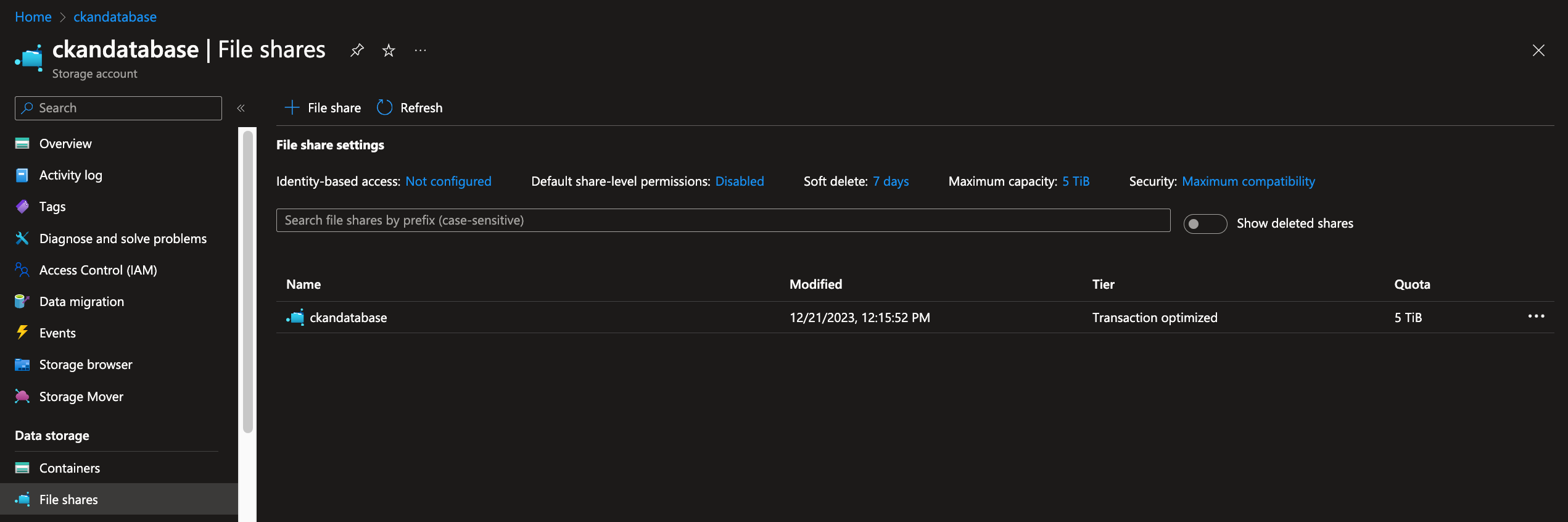
Task: Sort by the Tier column header
Action: (1103, 284)
